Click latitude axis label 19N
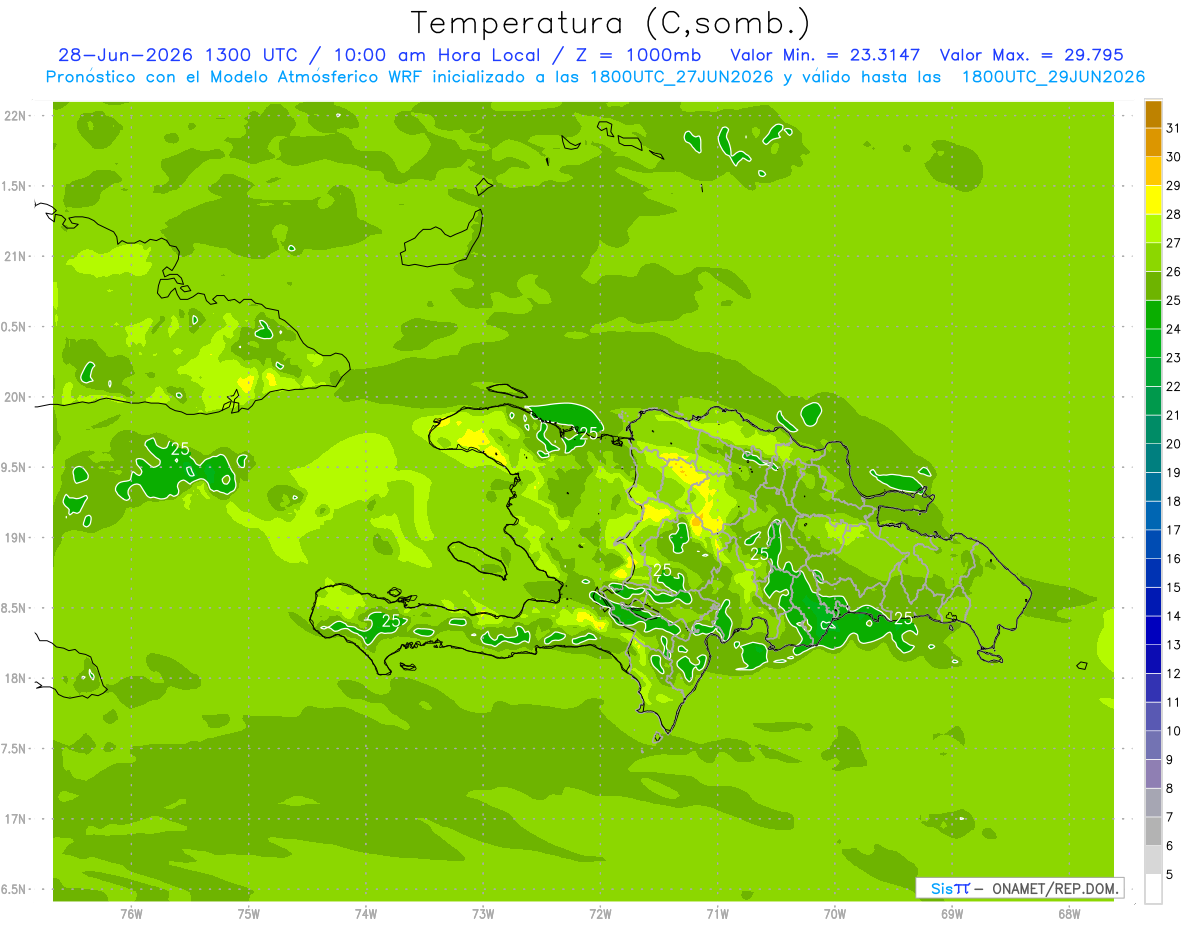 [17, 538]
